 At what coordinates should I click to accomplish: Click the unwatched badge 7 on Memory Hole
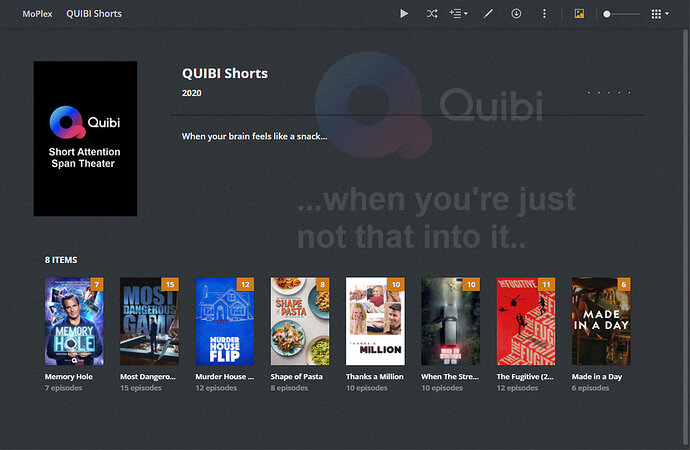tap(97, 284)
